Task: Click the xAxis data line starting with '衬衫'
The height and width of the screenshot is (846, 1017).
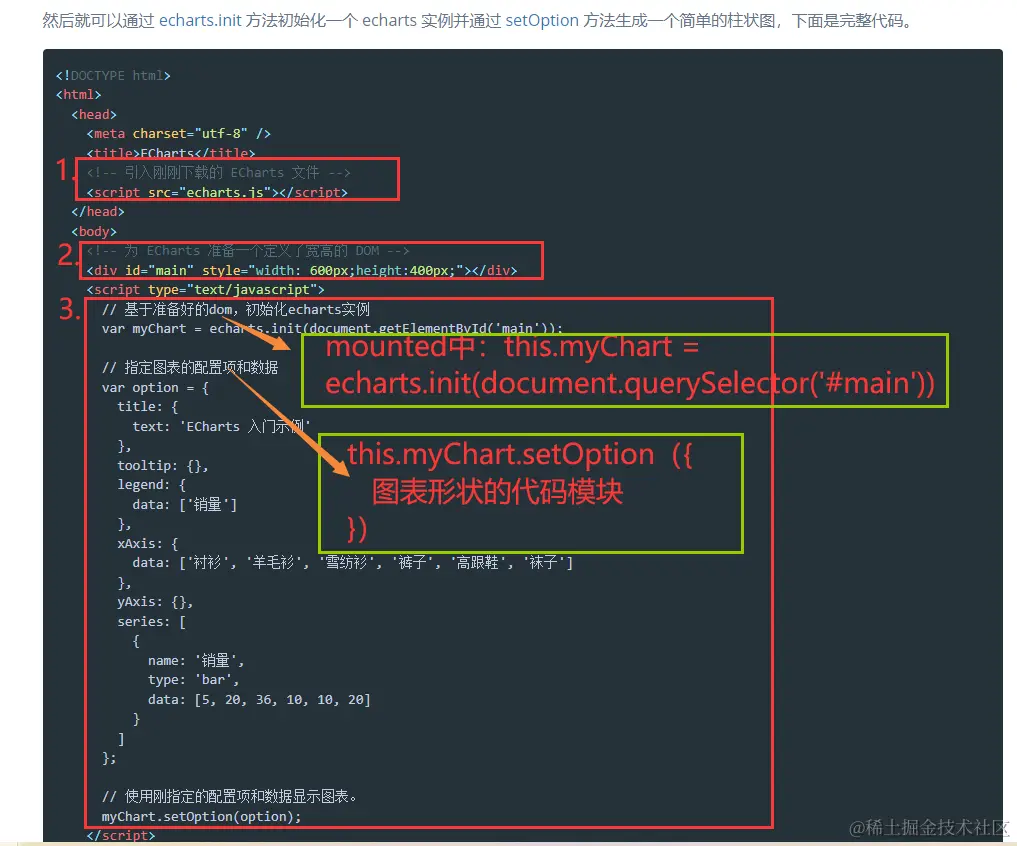Action: [x=353, y=563]
